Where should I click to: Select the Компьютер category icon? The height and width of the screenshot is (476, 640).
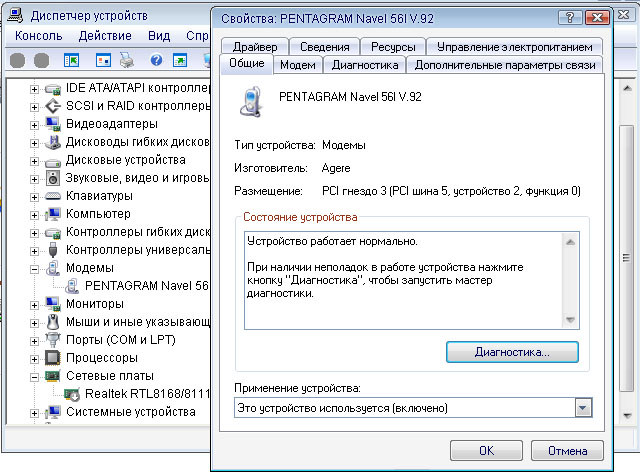[53, 214]
